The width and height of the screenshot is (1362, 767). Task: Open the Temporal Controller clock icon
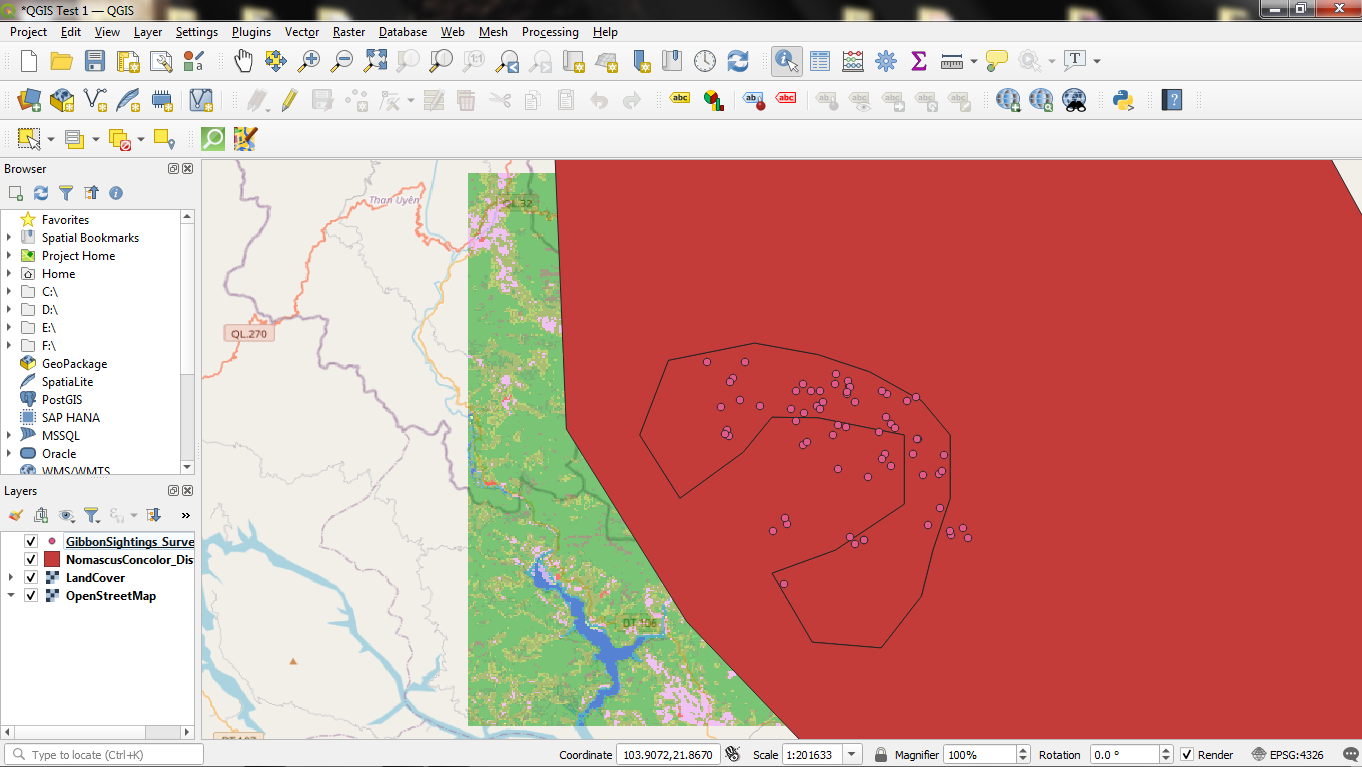(x=705, y=61)
